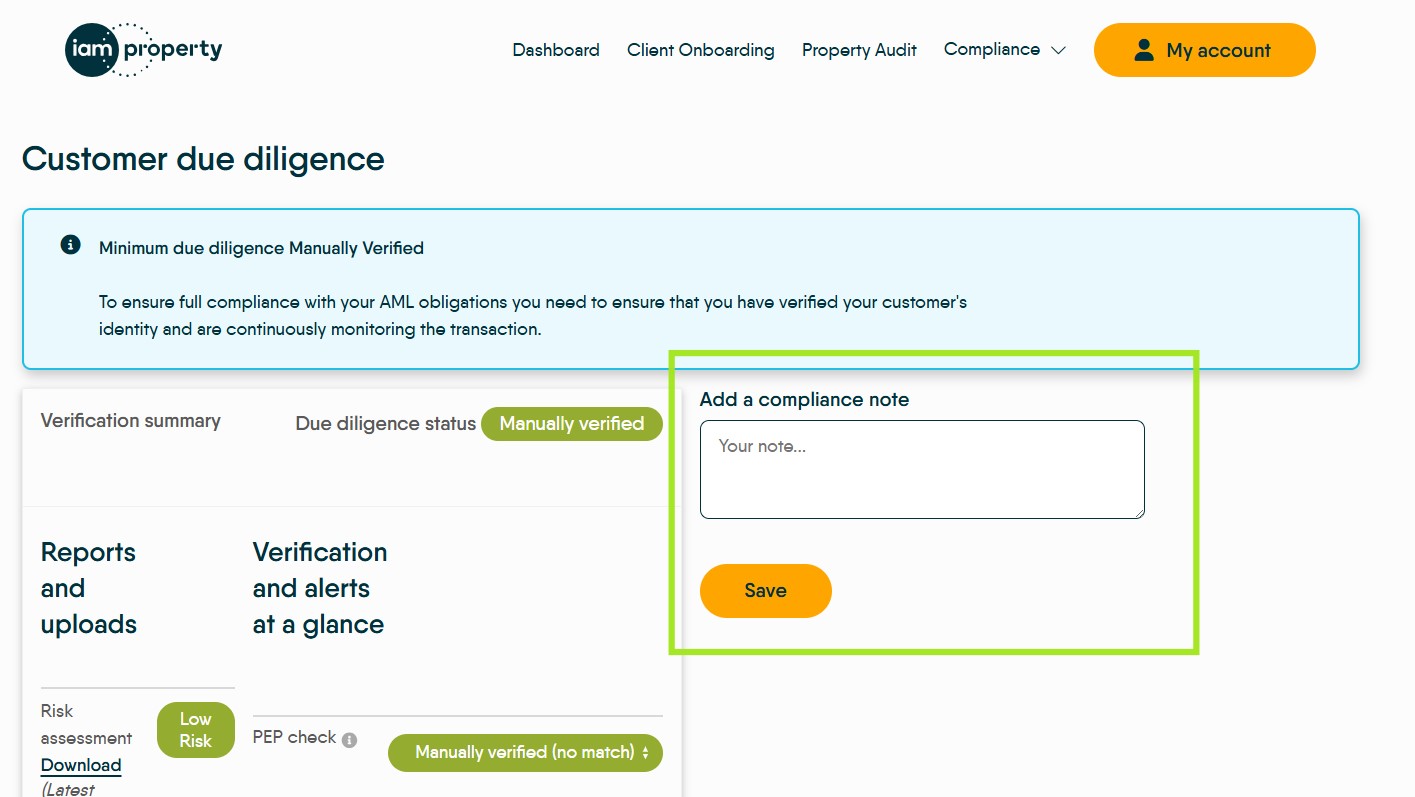Open the Compliance navigation dropdown

point(992,50)
